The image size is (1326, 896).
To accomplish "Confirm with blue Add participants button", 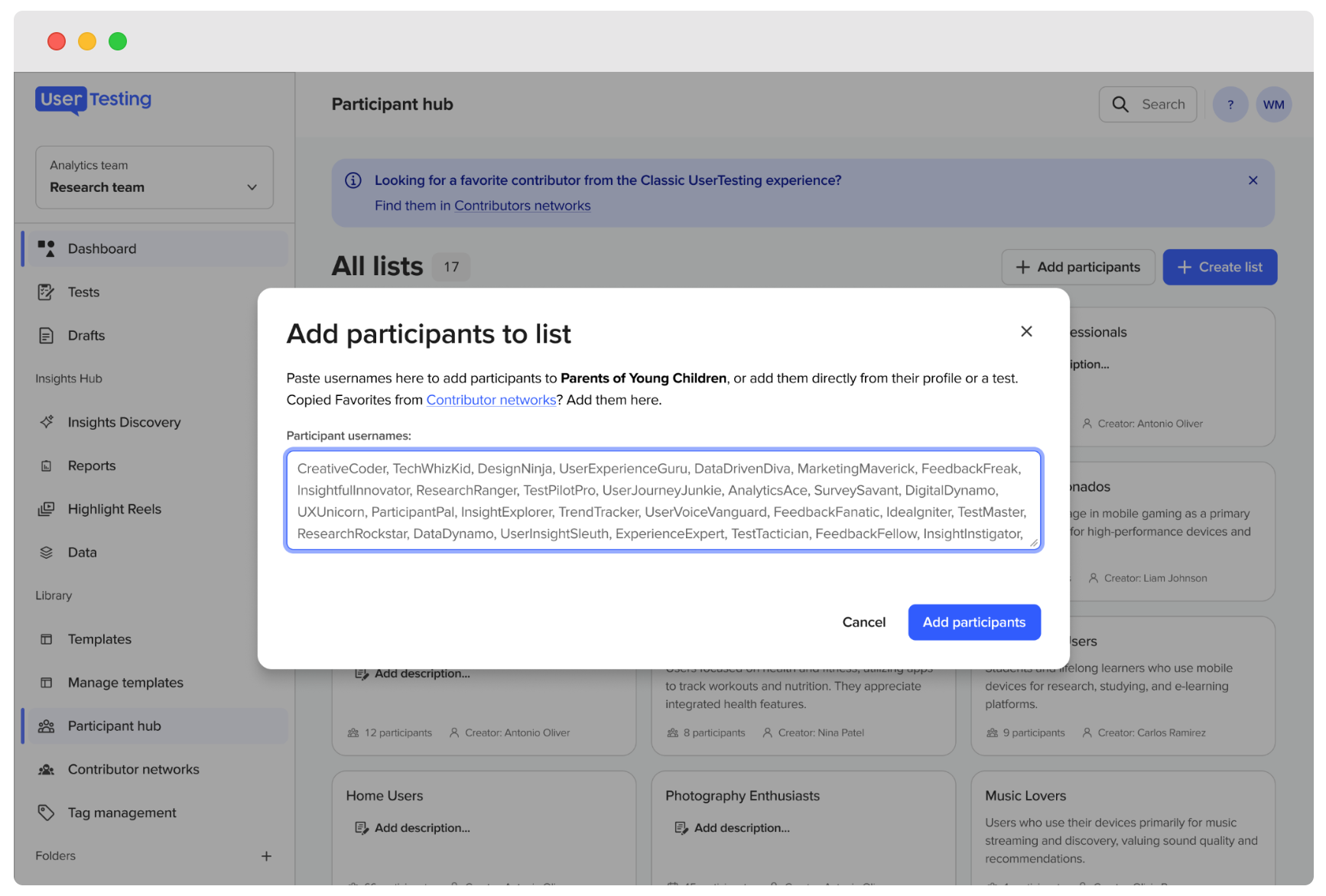I will click(974, 622).
